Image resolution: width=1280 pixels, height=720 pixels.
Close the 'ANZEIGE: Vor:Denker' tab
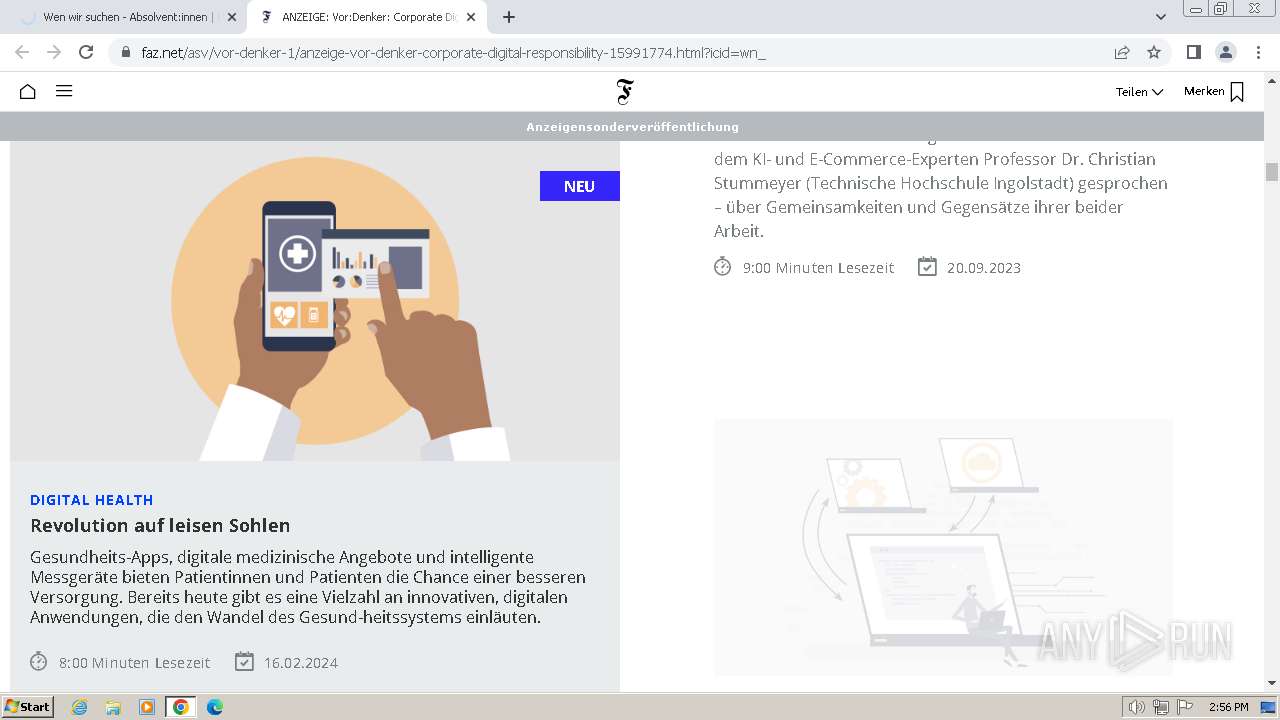pyautogui.click(x=472, y=17)
